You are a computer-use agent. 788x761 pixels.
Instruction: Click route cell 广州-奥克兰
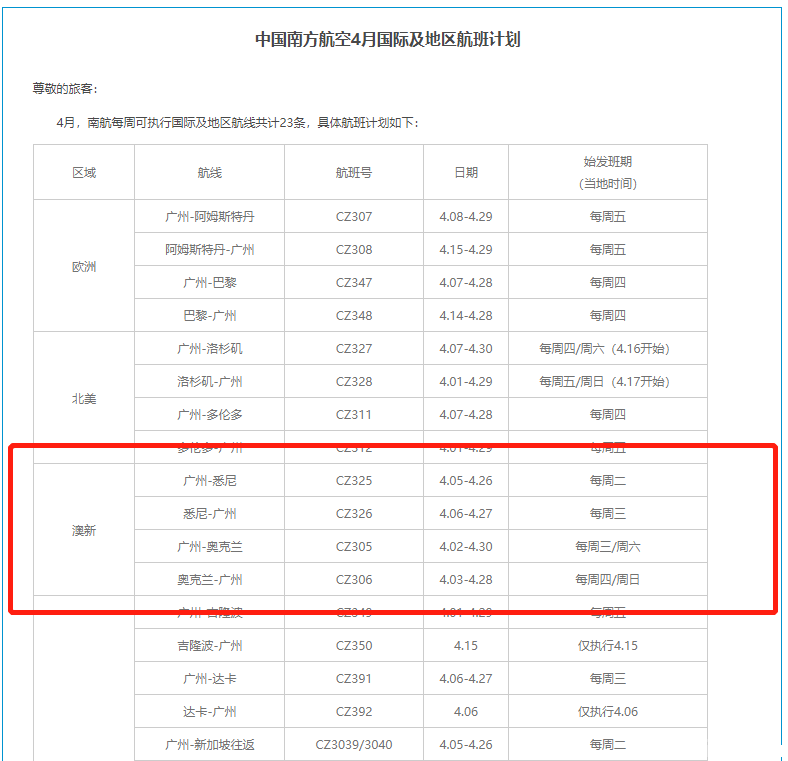pos(210,546)
